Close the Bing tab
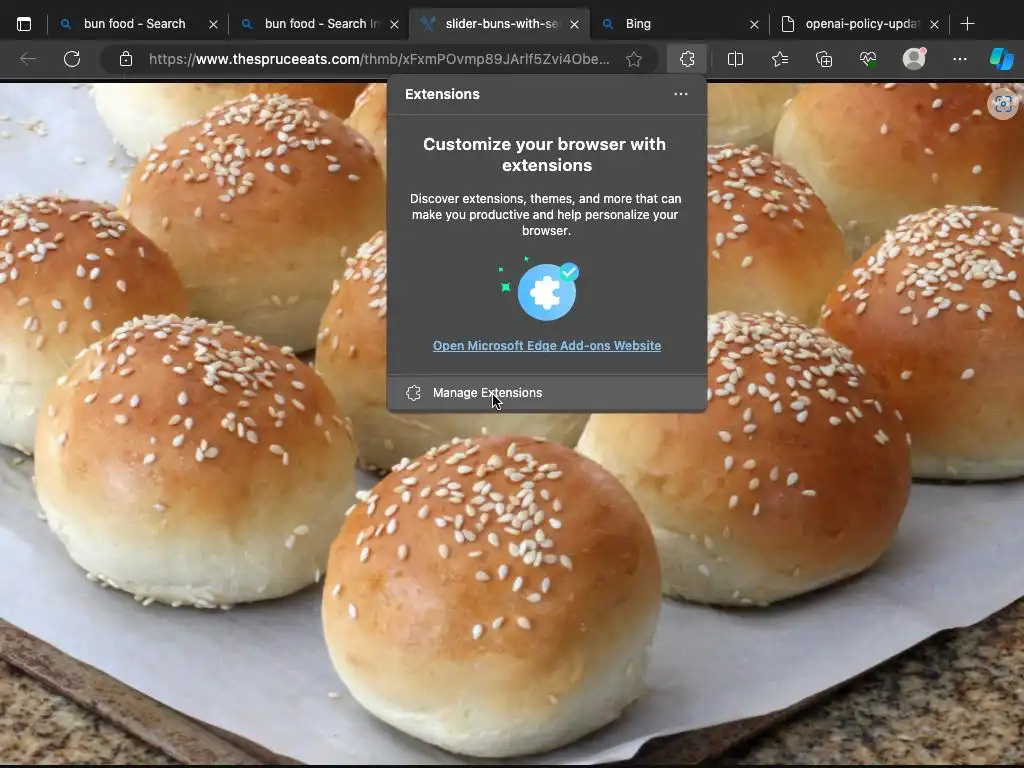 coord(754,25)
